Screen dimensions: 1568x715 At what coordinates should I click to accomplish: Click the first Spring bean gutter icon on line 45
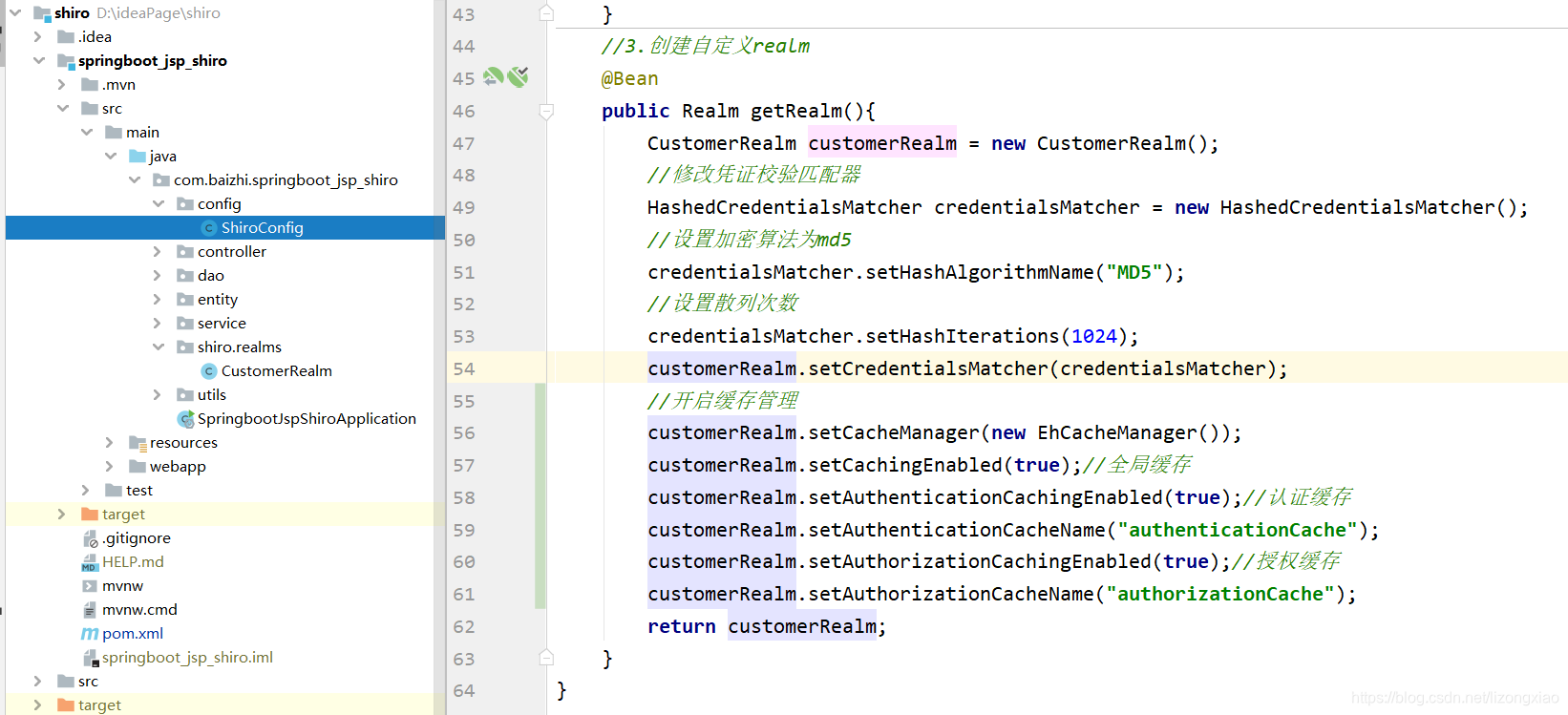(494, 77)
